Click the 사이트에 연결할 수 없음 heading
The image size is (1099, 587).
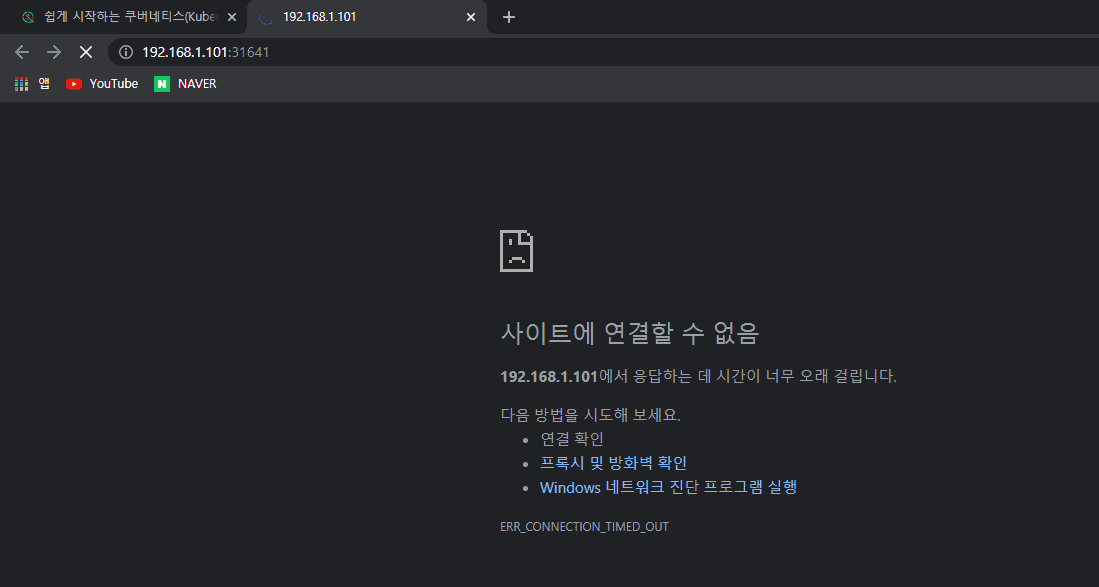pos(629,333)
